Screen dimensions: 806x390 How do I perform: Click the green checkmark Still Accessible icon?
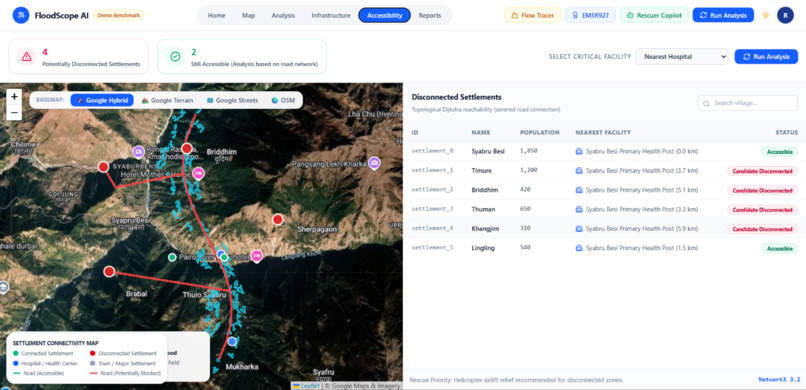coord(175,57)
